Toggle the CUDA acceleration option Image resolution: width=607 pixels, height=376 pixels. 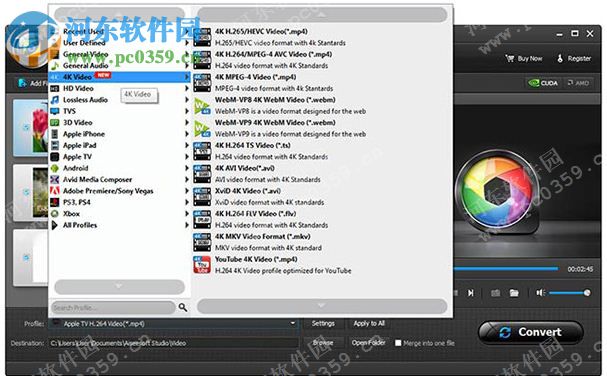coord(543,83)
